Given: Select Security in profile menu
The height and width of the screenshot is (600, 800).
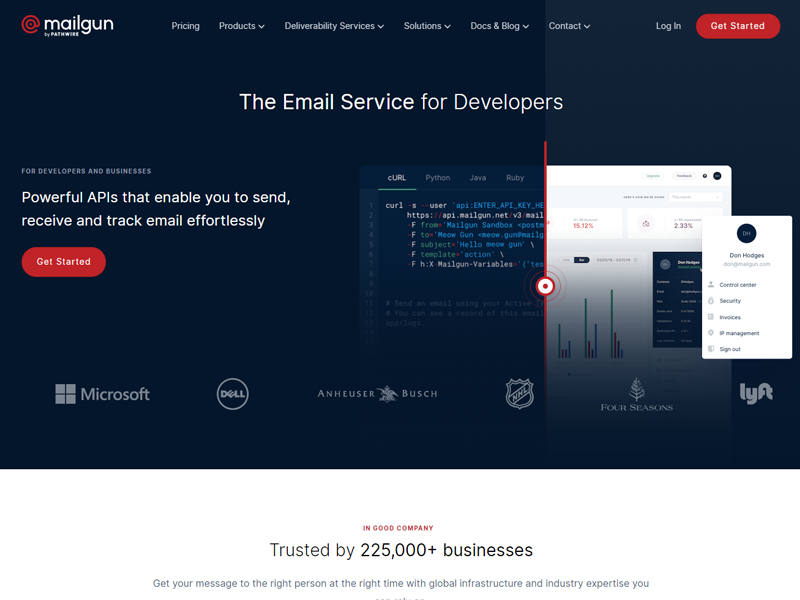Looking at the screenshot, I should [x=730, y=301].
